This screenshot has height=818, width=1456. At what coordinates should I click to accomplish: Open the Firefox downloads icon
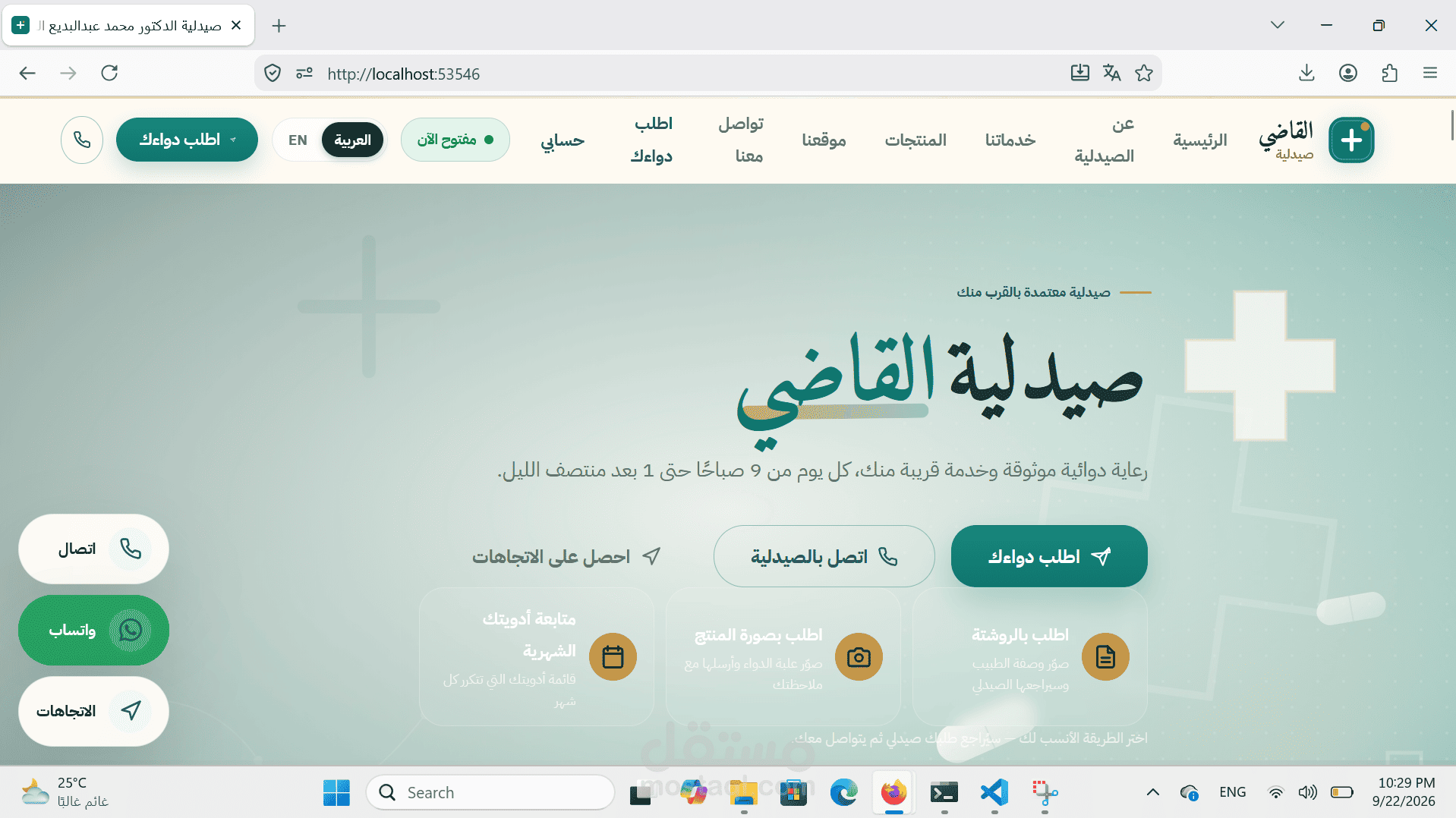point(1306,73)
